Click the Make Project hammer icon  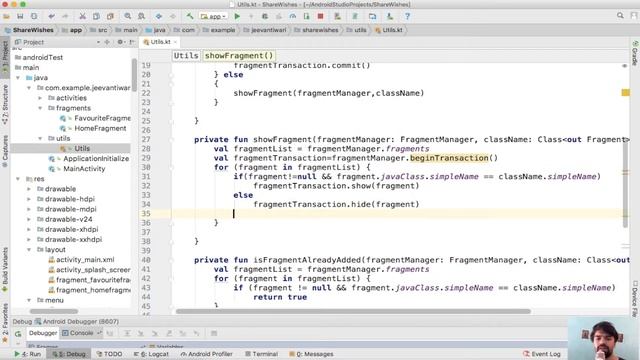tap(190, 16)
